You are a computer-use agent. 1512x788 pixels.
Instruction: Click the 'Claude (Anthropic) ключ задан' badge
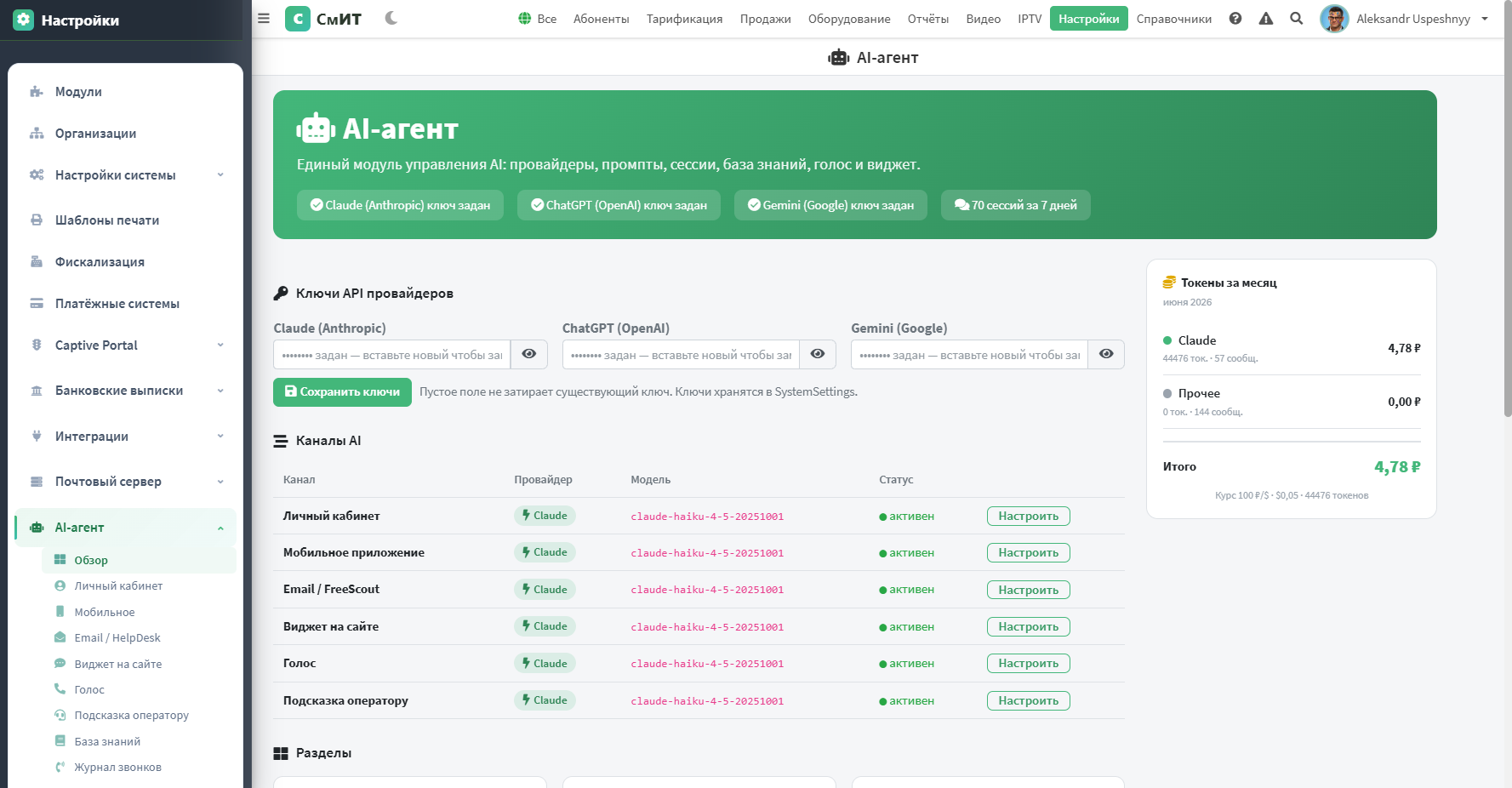click(x=400, y=205)
